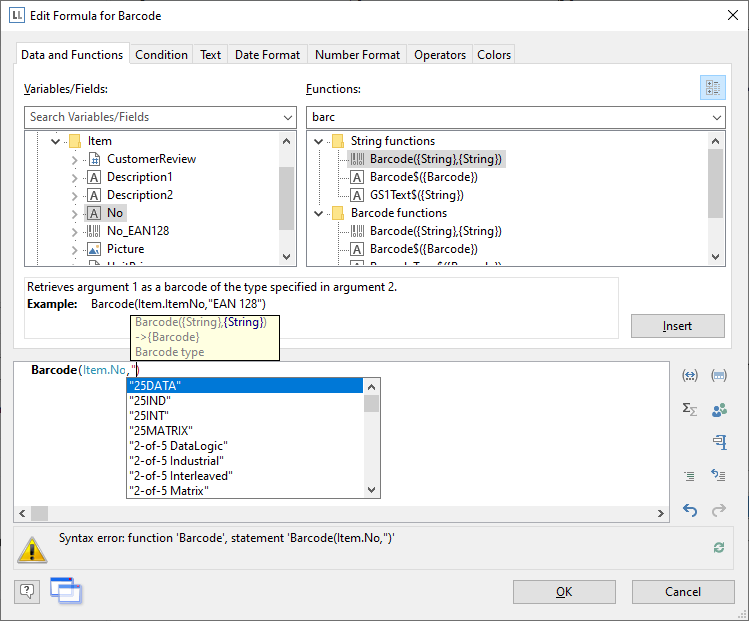
Task: Open the functions search dropdown arrow
Action: (716, 117)
